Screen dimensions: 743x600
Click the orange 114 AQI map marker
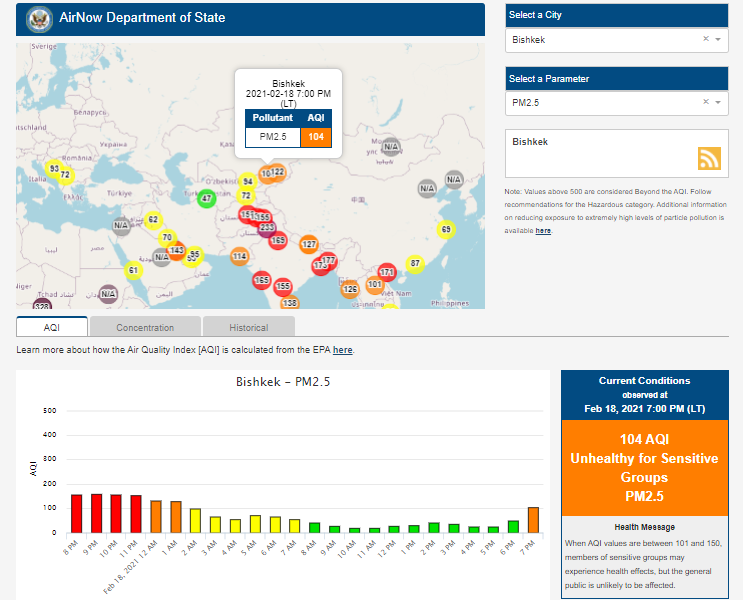click(x=240, y=257)
